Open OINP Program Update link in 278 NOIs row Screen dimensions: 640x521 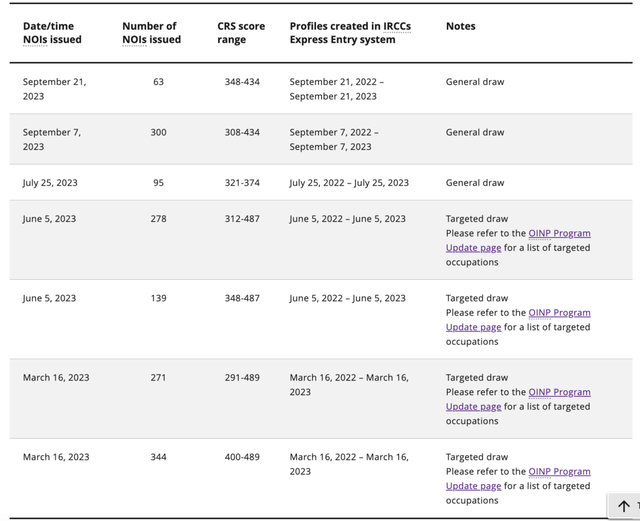click(518, 240)
